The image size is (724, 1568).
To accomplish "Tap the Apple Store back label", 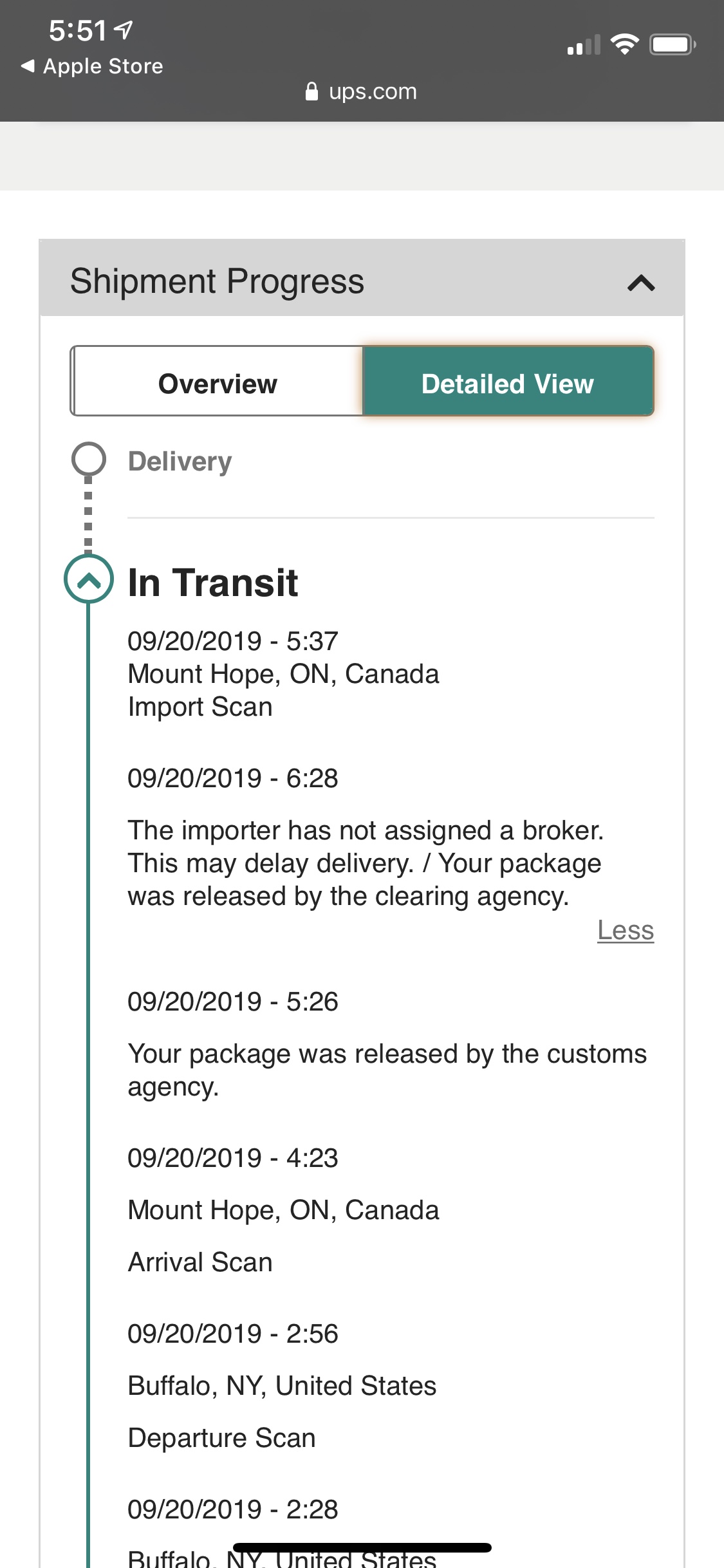I will 103,66.
